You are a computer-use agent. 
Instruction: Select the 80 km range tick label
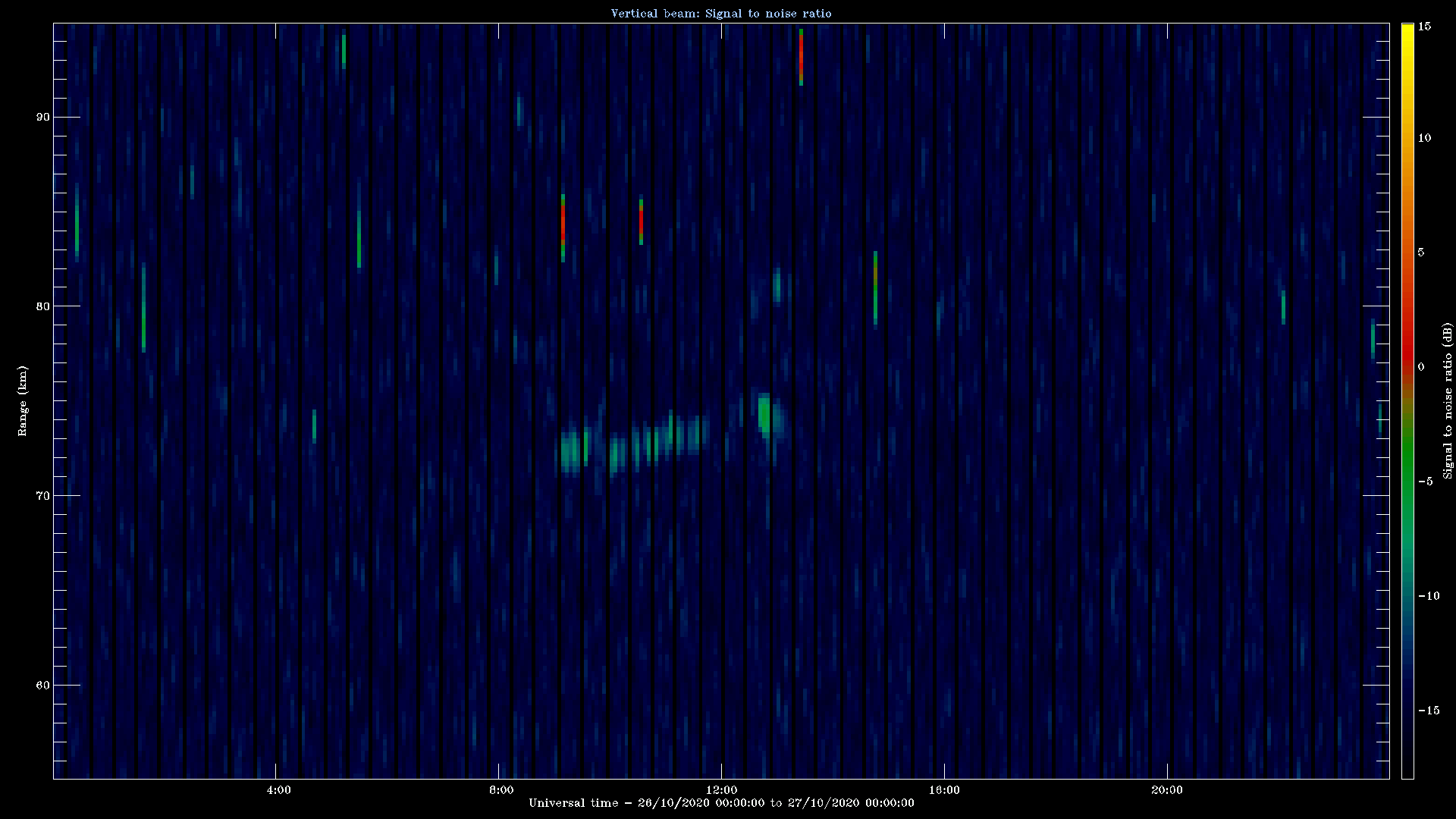click(x=42, y=306)
